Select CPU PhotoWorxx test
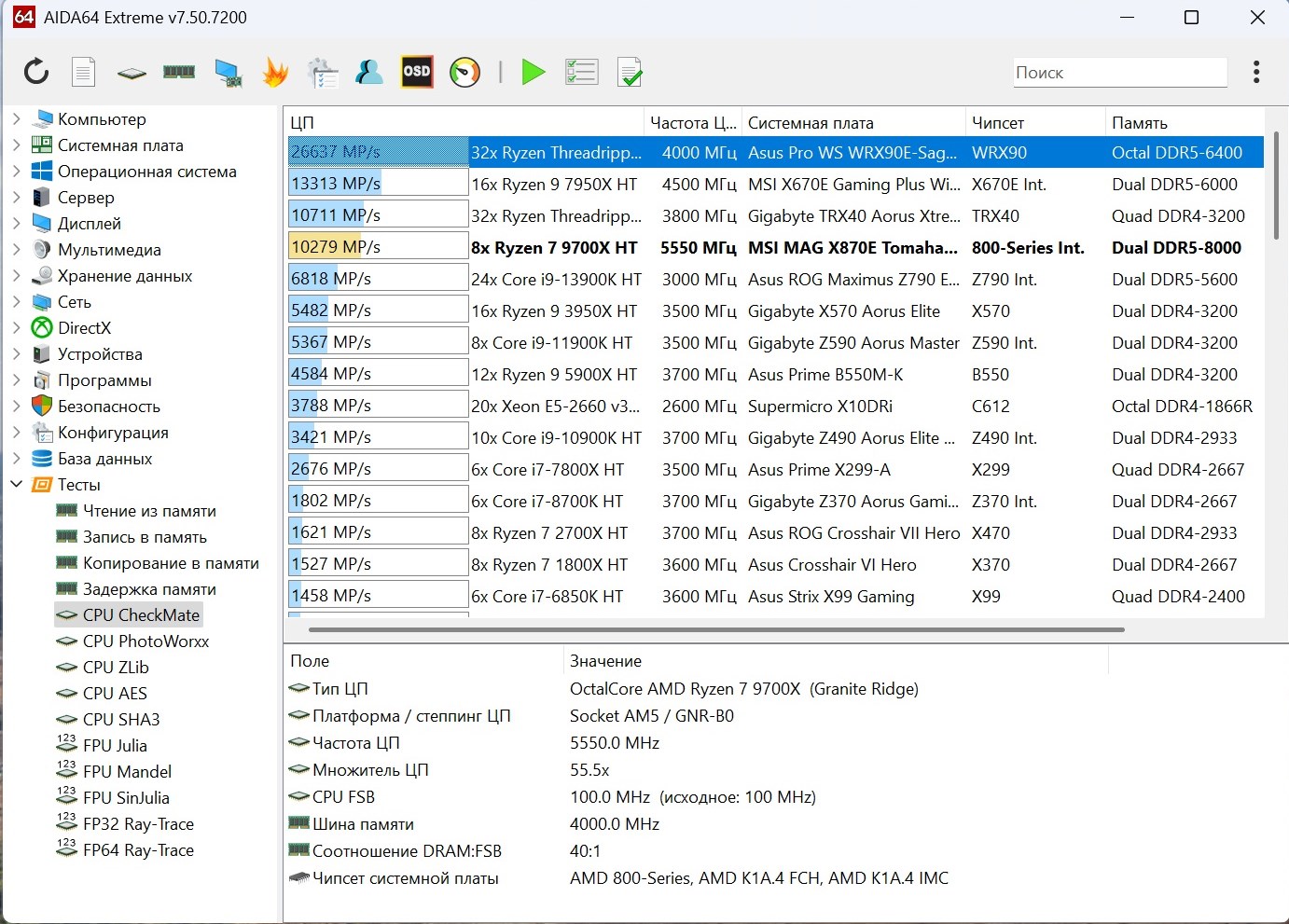The image size is (1289, 924). coord(146,641)
